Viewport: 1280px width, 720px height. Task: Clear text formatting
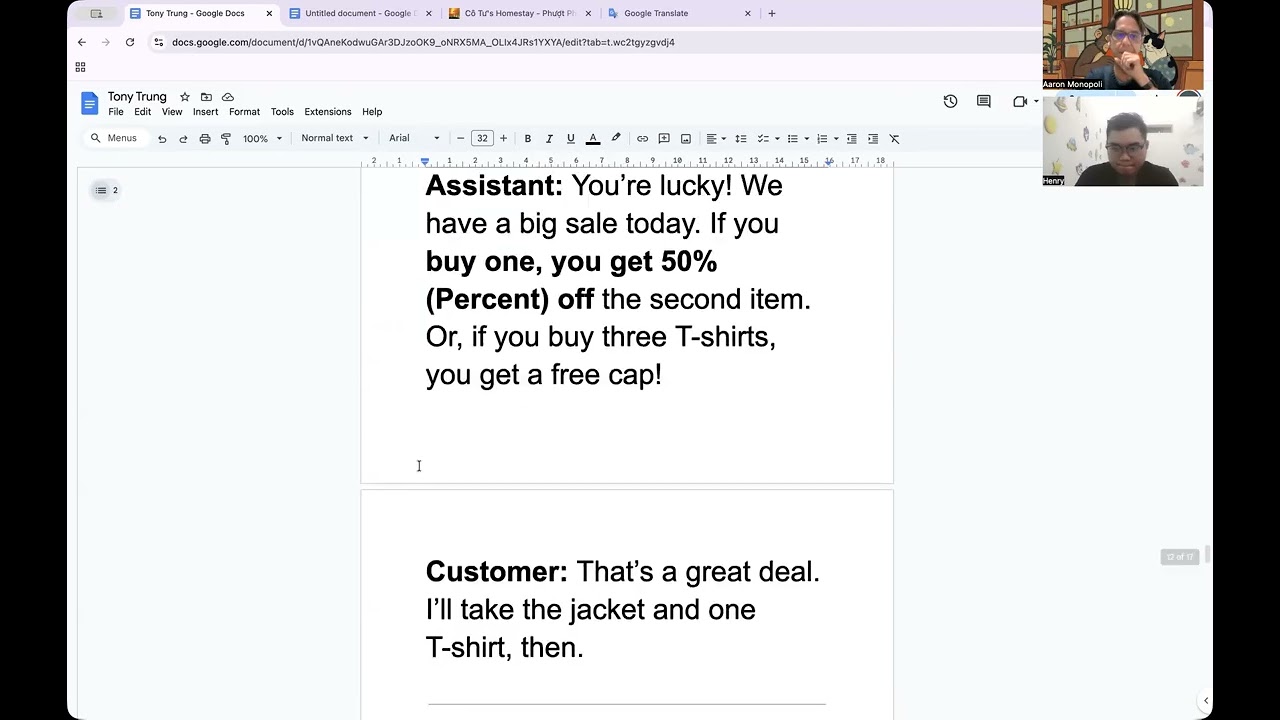pos(895,139)
